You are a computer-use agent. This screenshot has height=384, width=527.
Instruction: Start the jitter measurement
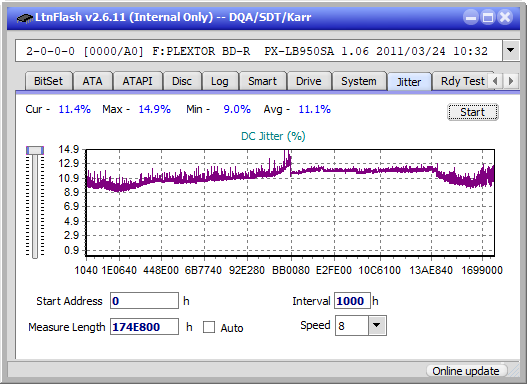coord(473,112)
